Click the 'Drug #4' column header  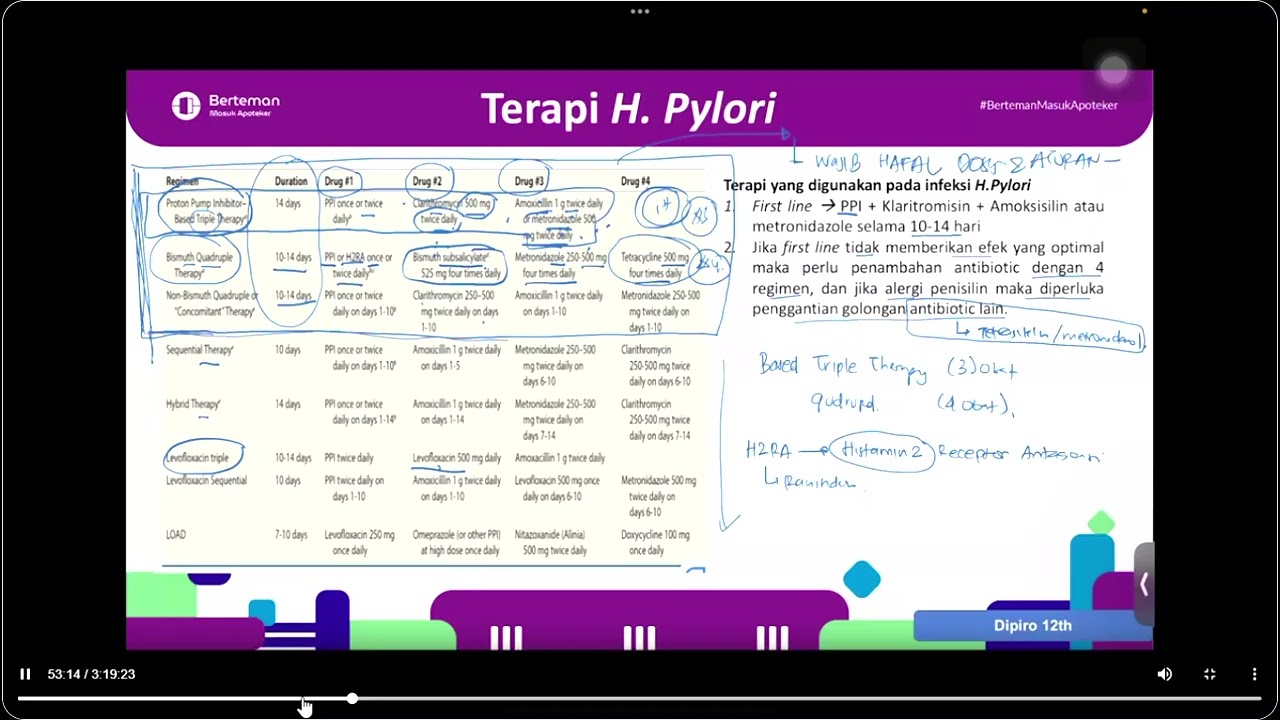(636, 181)
